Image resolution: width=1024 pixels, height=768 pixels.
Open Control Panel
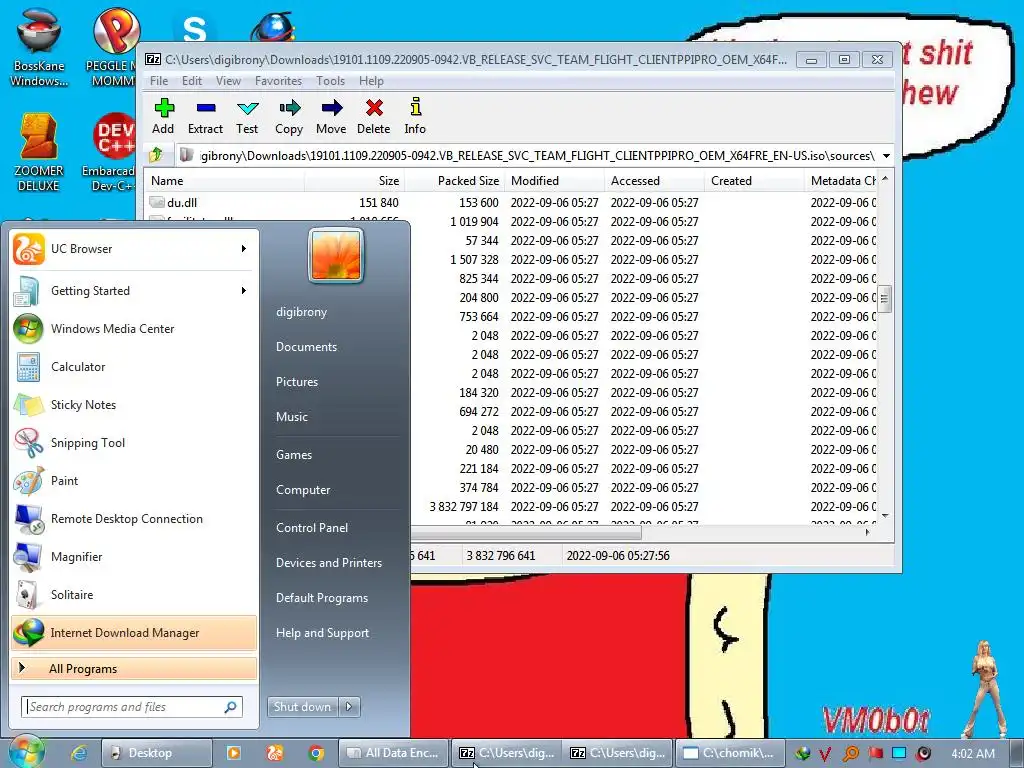pyautogui.click(x=312, y=528)
